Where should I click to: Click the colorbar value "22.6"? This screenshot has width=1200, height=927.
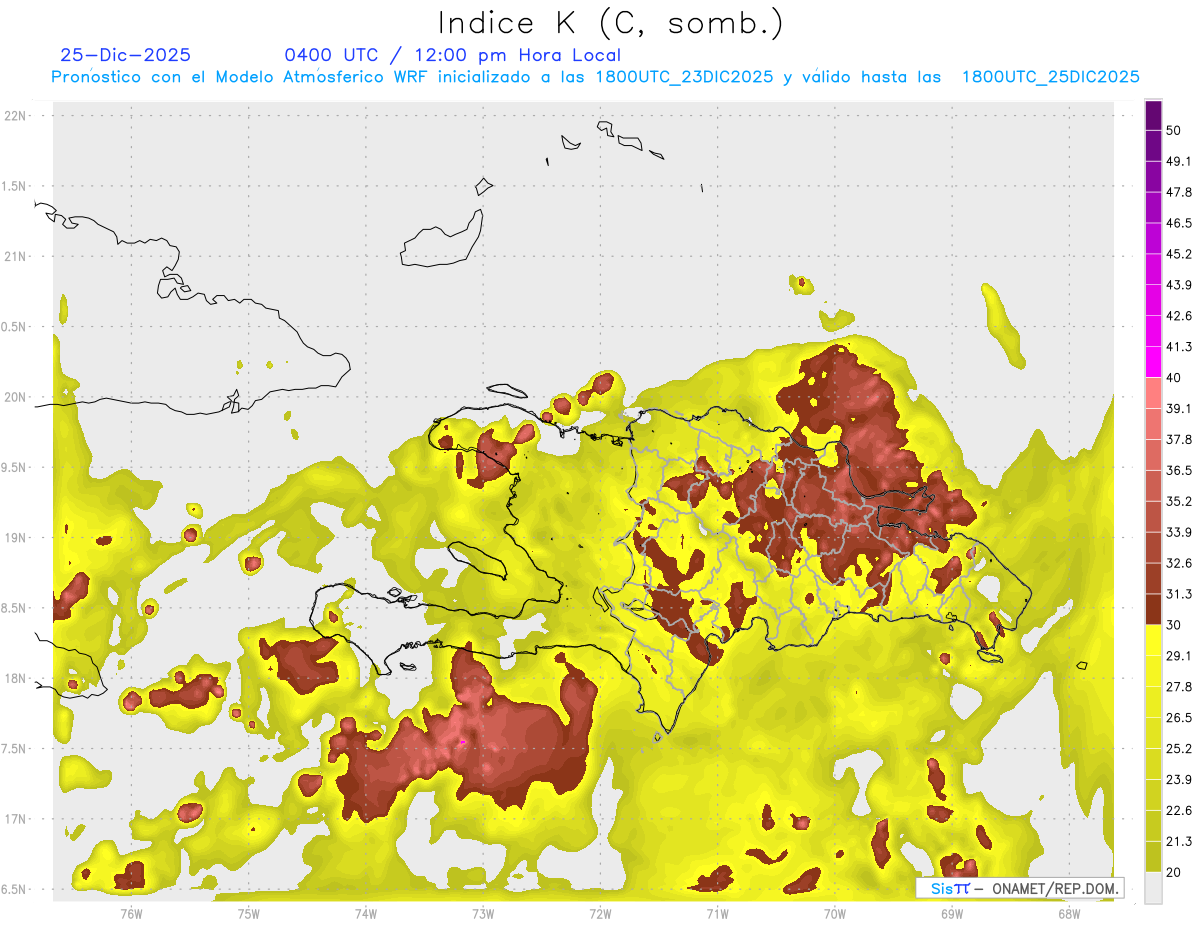click(x=1179, y=810)
